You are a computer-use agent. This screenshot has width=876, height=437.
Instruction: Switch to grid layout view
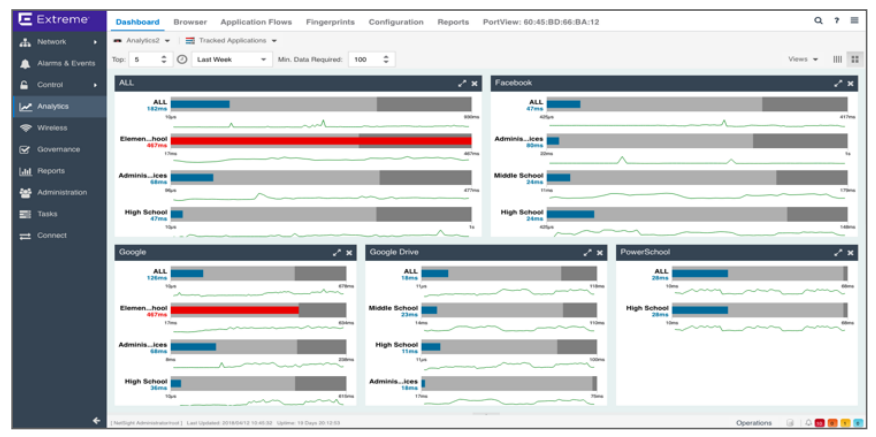point(854,59)
